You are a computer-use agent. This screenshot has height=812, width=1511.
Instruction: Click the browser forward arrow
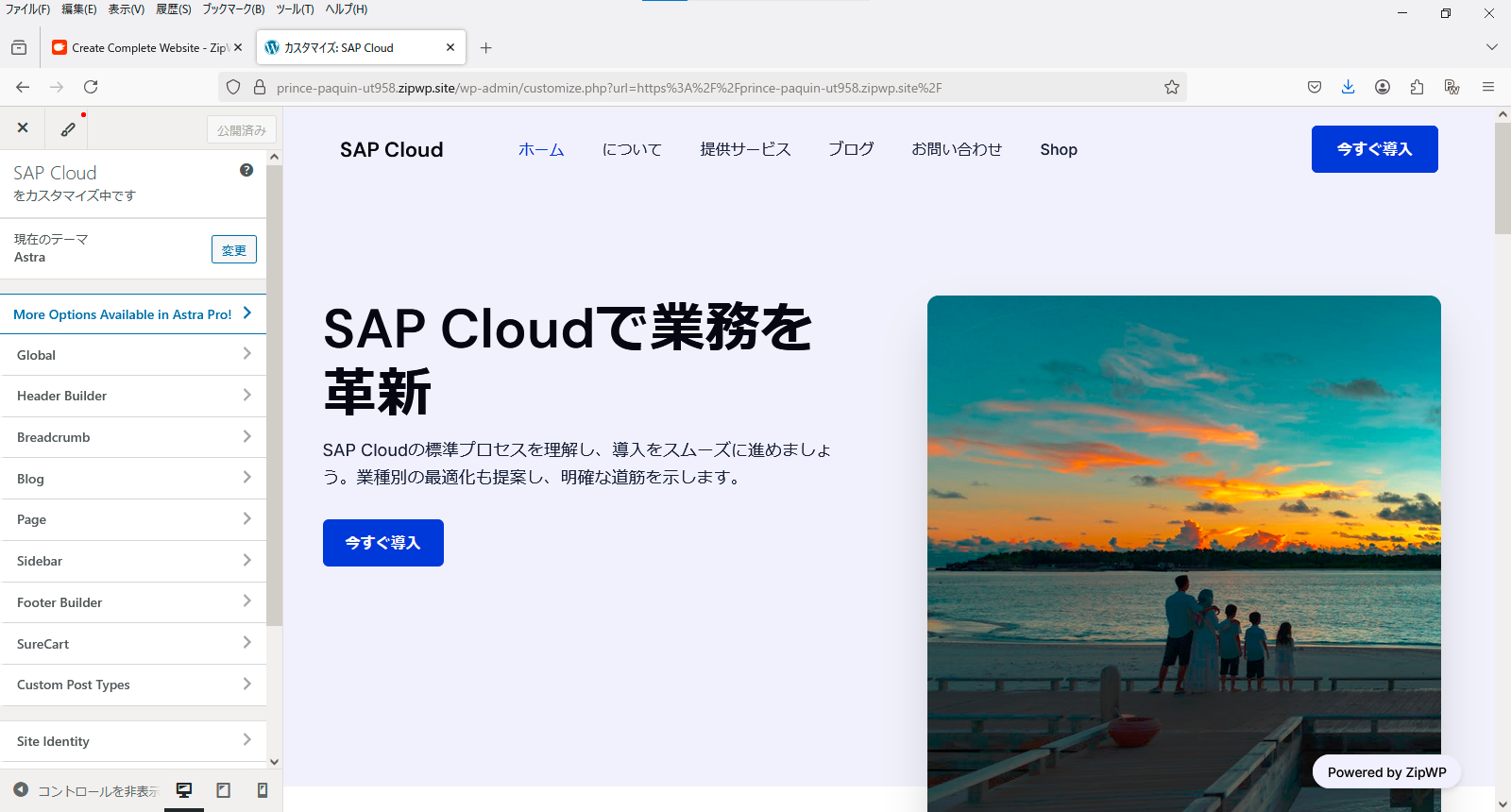coord(57,87)
